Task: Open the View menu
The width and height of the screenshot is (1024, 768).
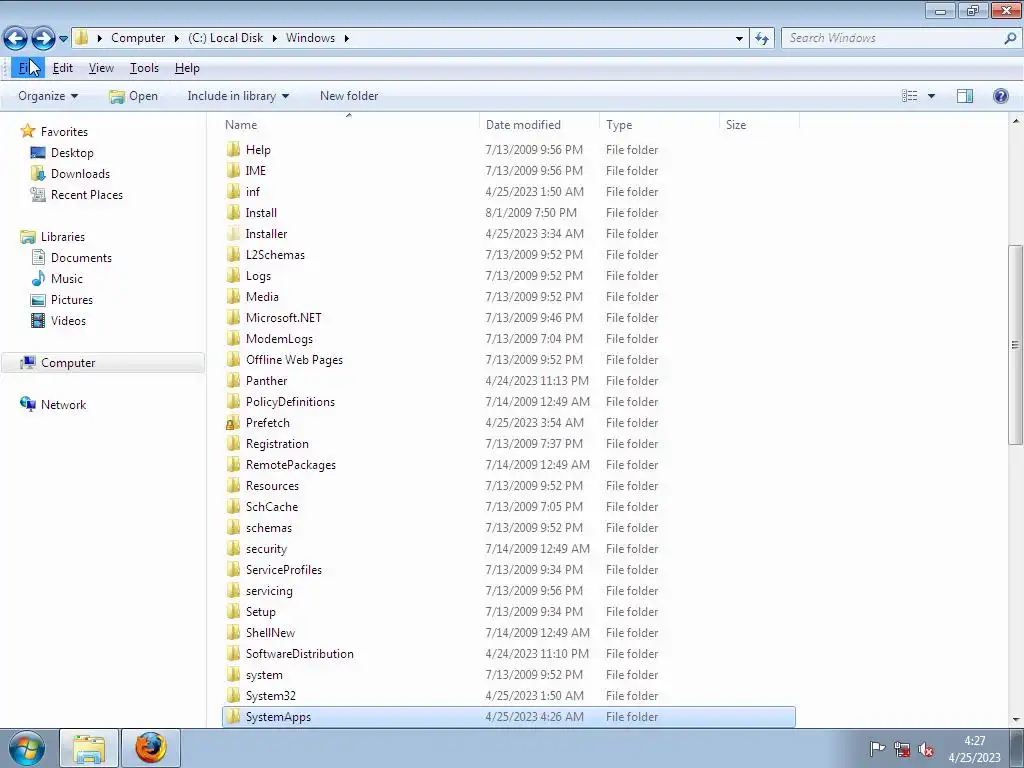Action: pyautogui.click(x=101, y=68)
